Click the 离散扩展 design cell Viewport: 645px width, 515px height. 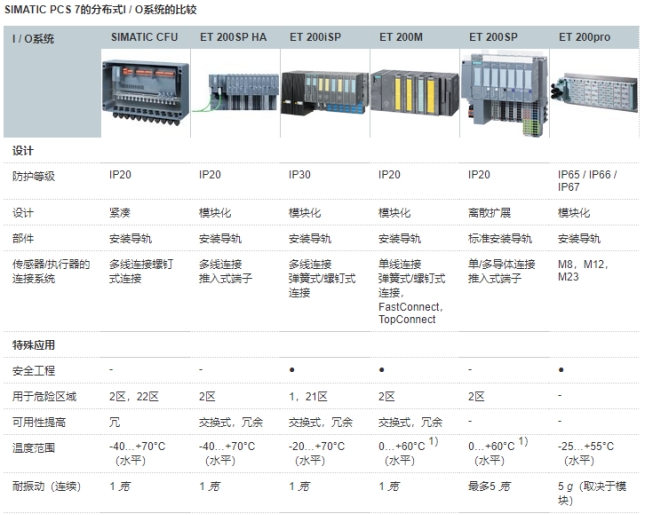click(490, 213)
